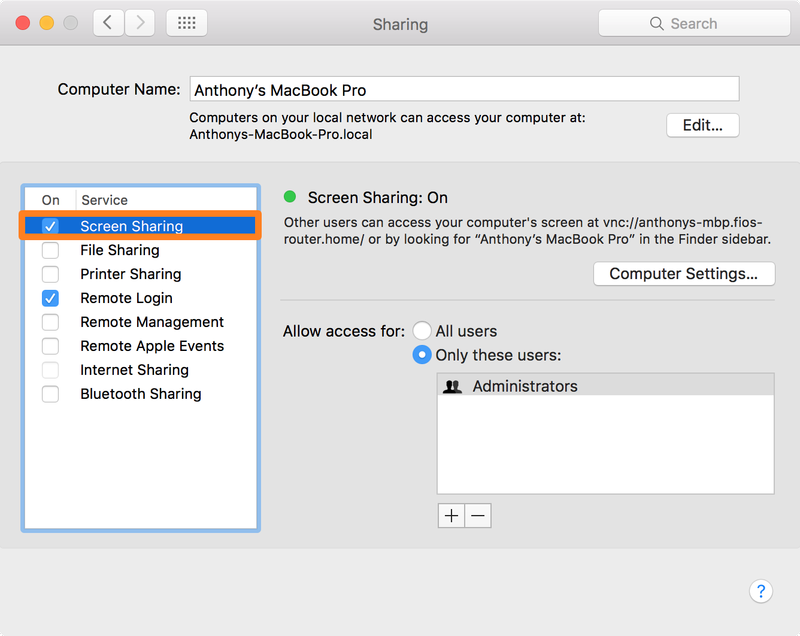Image resolution: width=800 pixels, height=636 pixels.
Task: Show all preferences with the grid icon
Action: tap(187, 23)
